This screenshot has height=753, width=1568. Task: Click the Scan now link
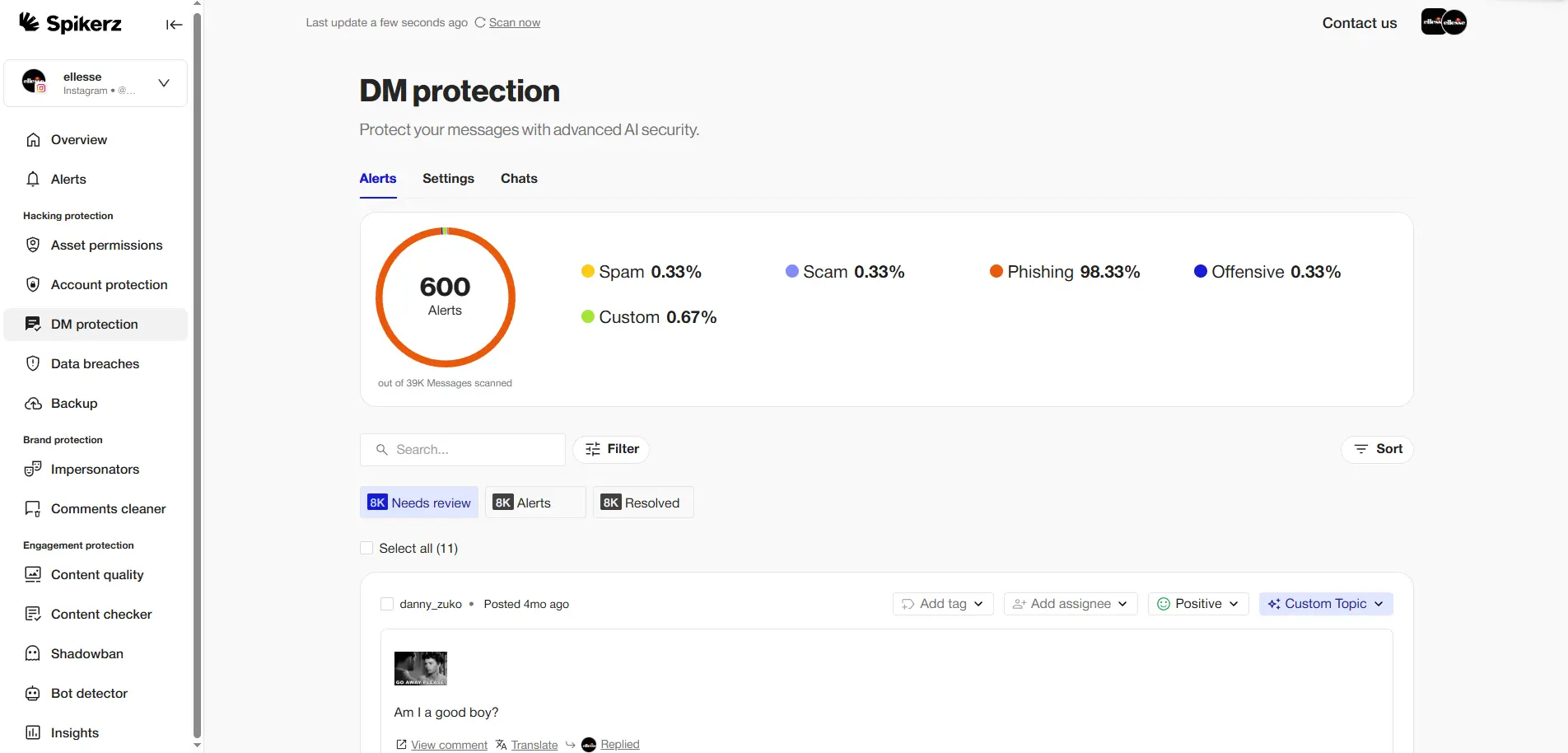click(514, 22)
